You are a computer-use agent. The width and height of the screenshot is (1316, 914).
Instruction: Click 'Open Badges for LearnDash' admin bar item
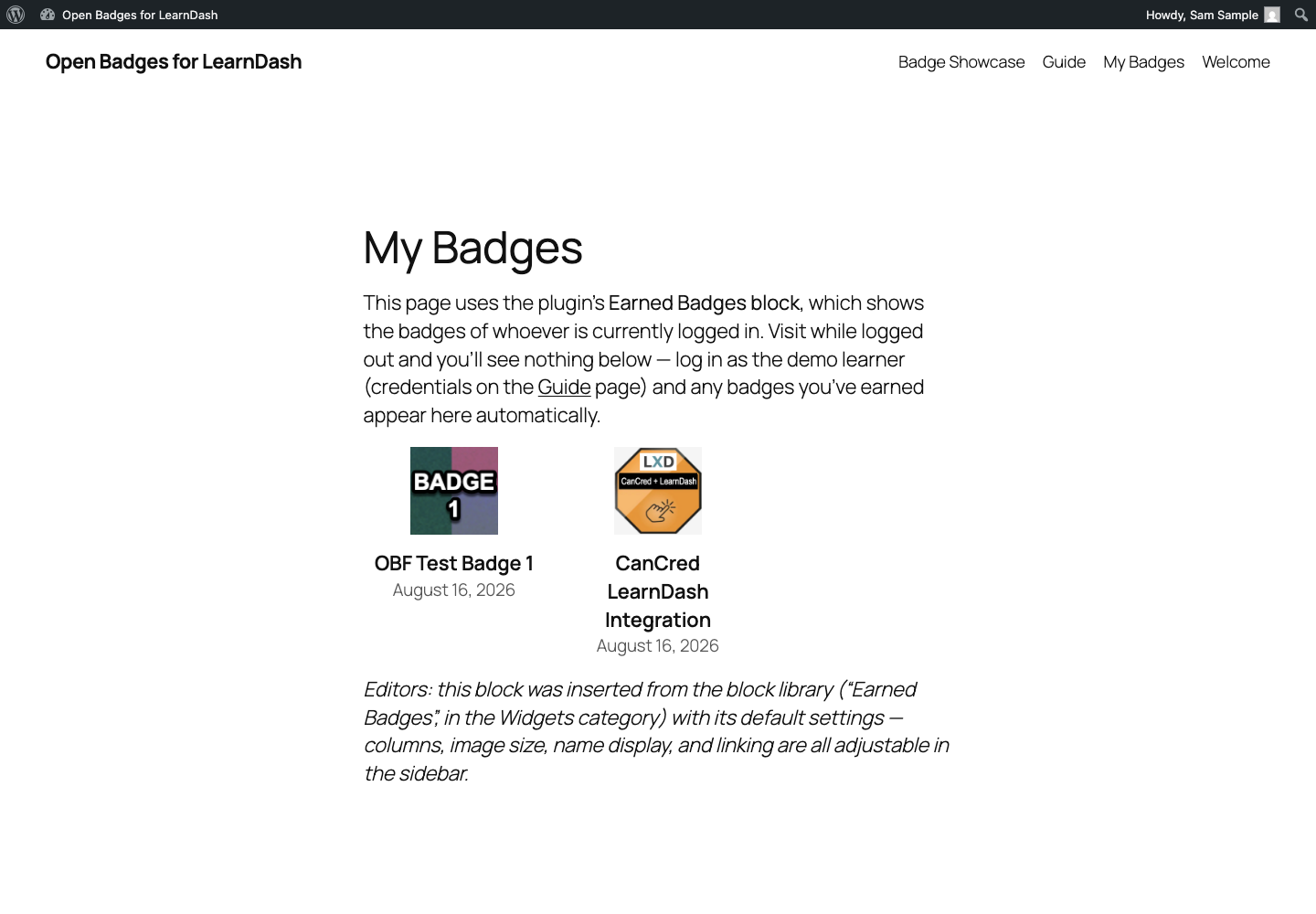(129, 15)
